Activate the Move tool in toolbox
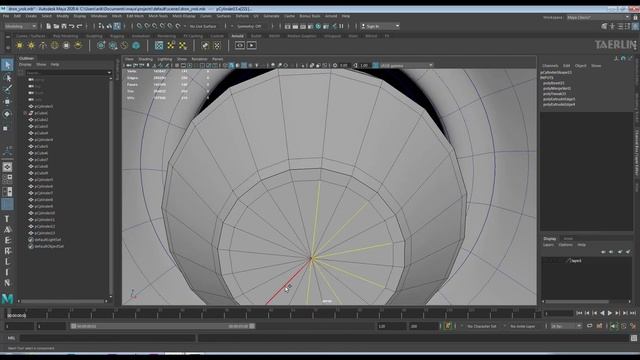This screenshot has height=360, width=640. 7,102
